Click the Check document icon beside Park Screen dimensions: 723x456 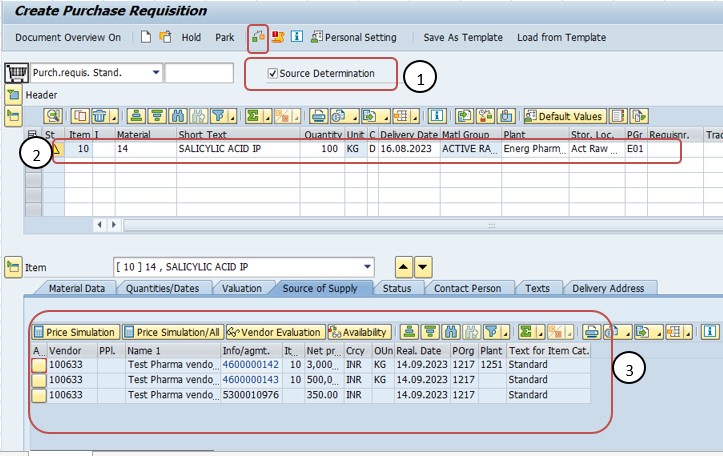(258, 37)
